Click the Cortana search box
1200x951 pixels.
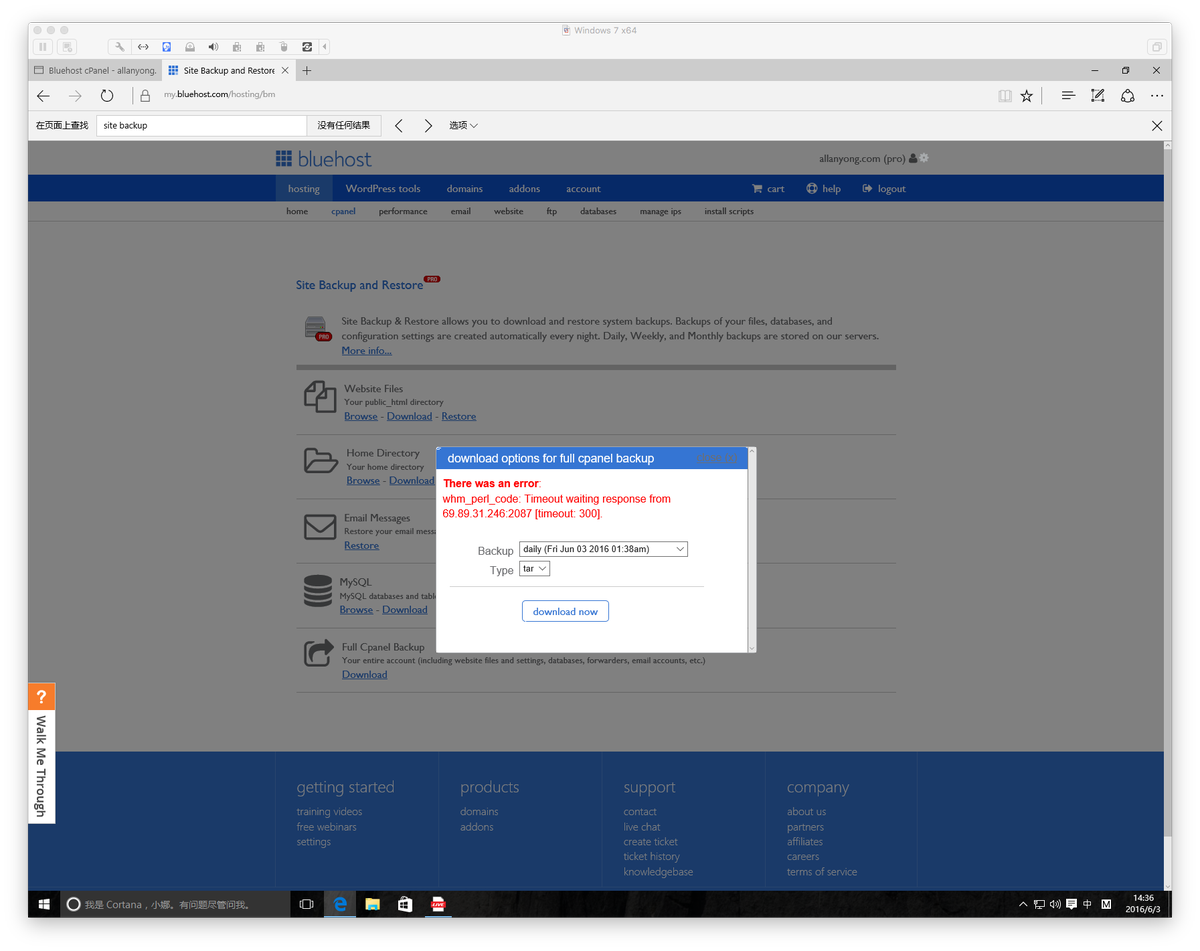(x=173, y=904)
